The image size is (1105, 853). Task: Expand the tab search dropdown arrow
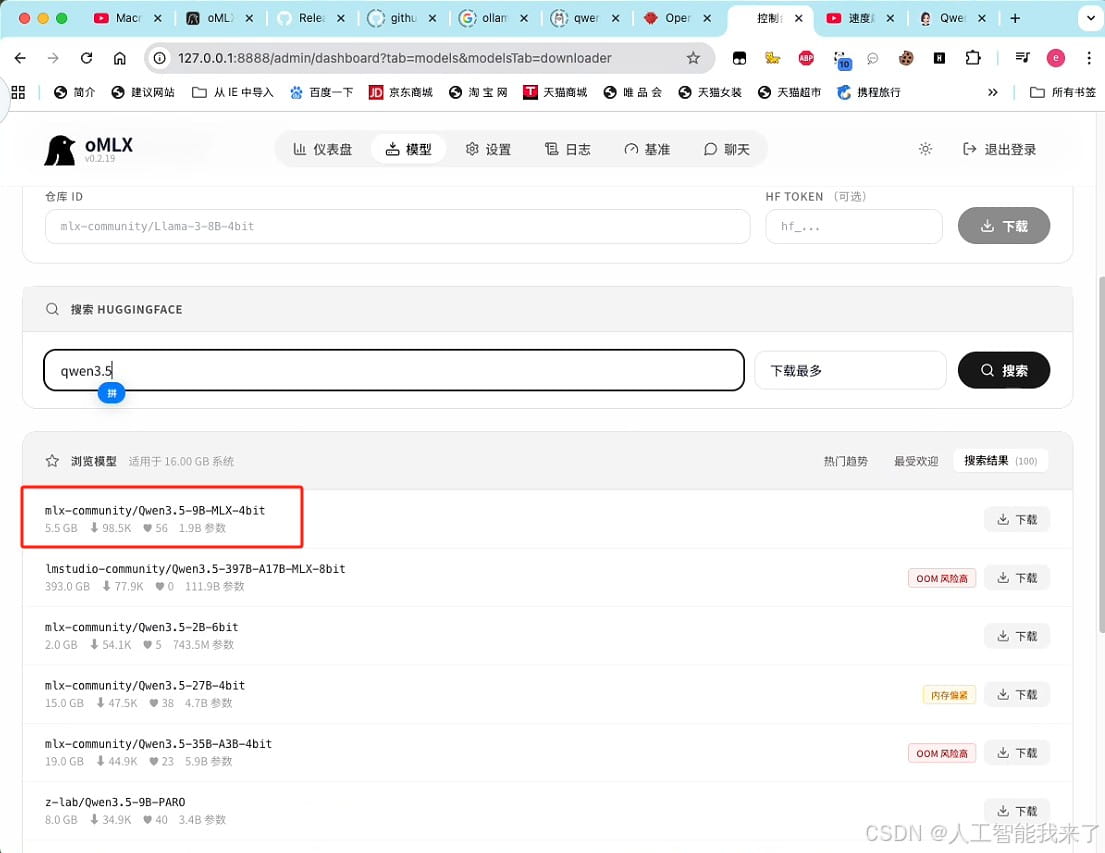click(1090, 18)
